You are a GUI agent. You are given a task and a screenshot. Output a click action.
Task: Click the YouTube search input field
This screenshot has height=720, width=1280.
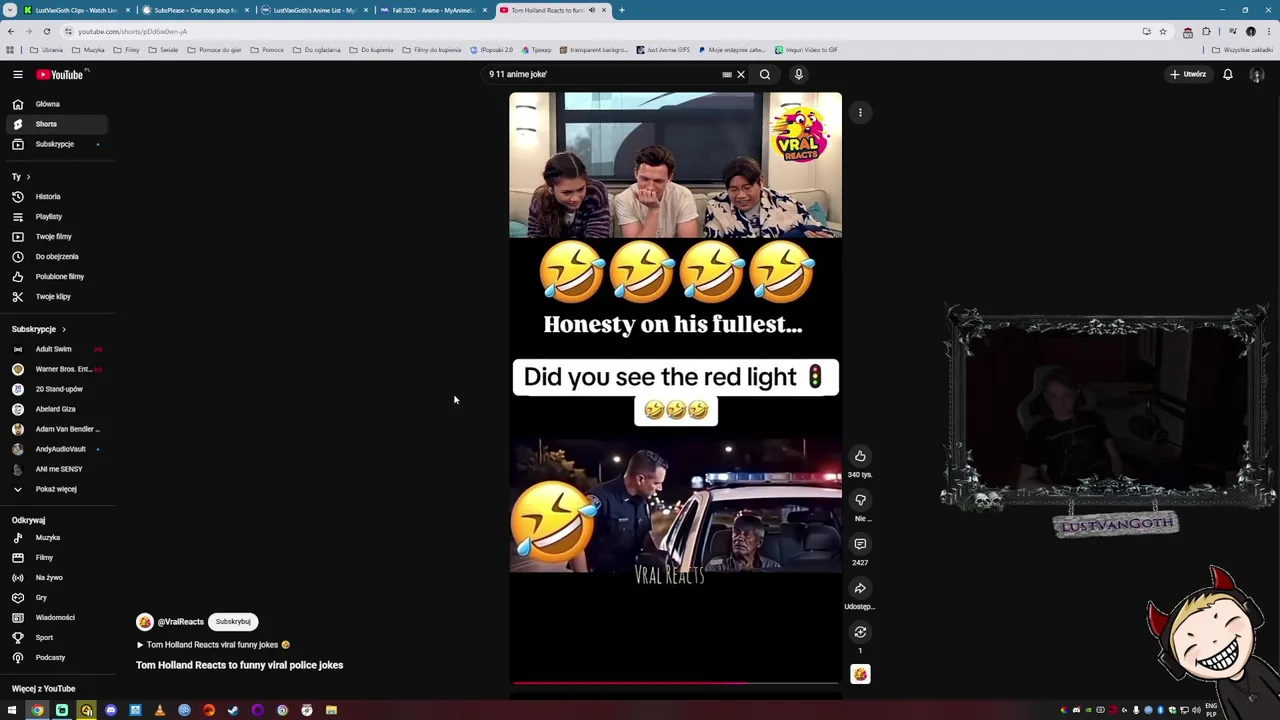pos(600,74)
